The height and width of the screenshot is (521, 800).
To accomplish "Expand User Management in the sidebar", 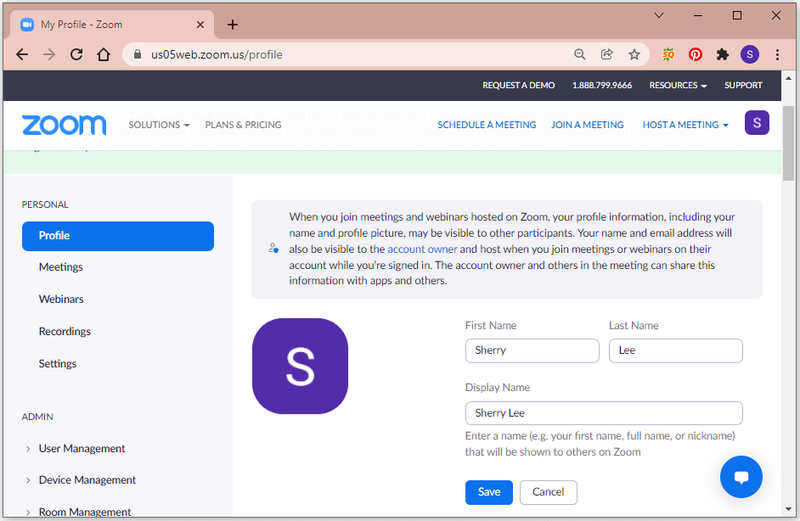I will [74, 449].
